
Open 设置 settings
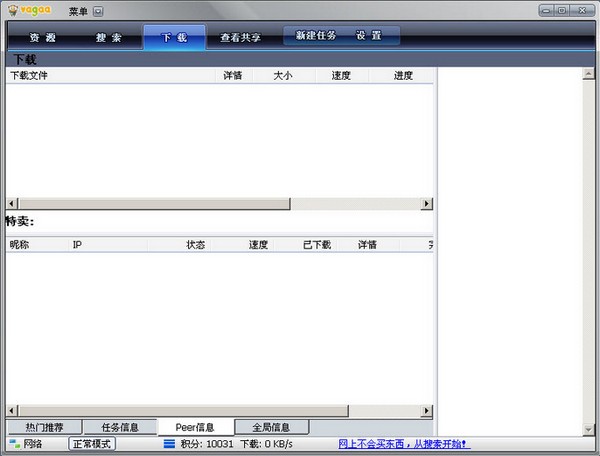(368, 36)
